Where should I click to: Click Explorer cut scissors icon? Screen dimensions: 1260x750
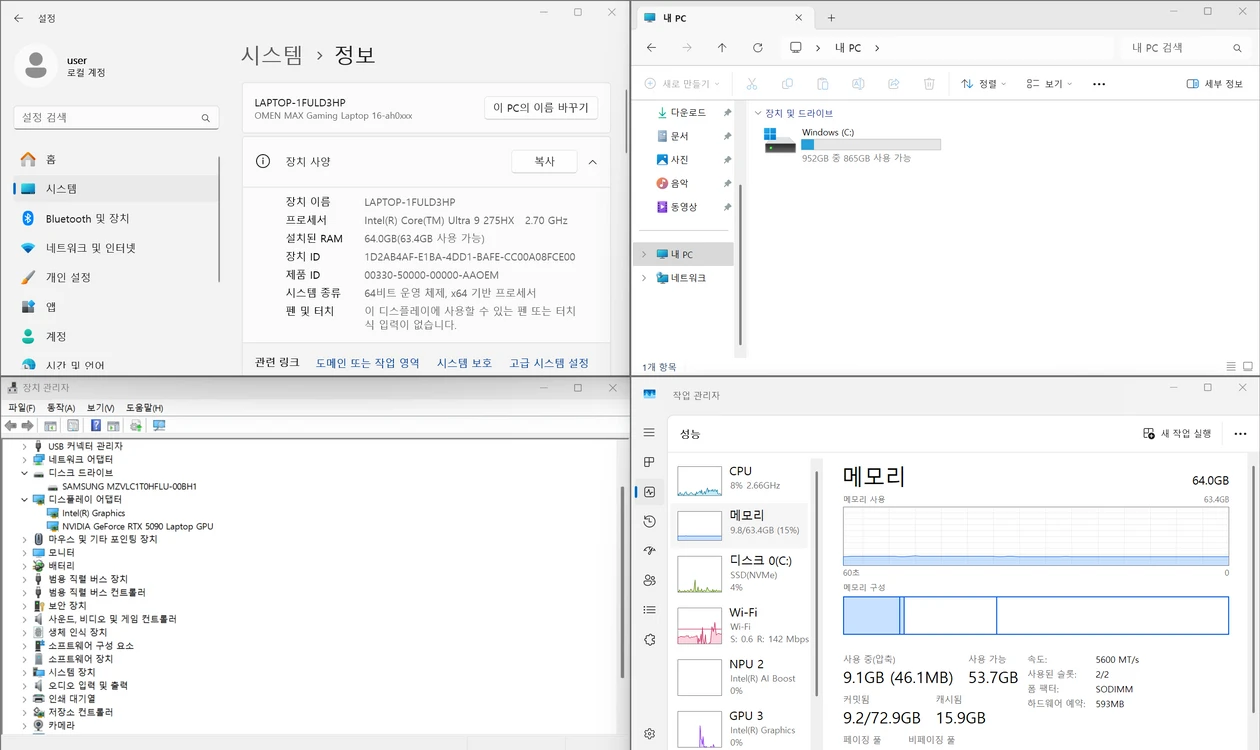(752, 84)
